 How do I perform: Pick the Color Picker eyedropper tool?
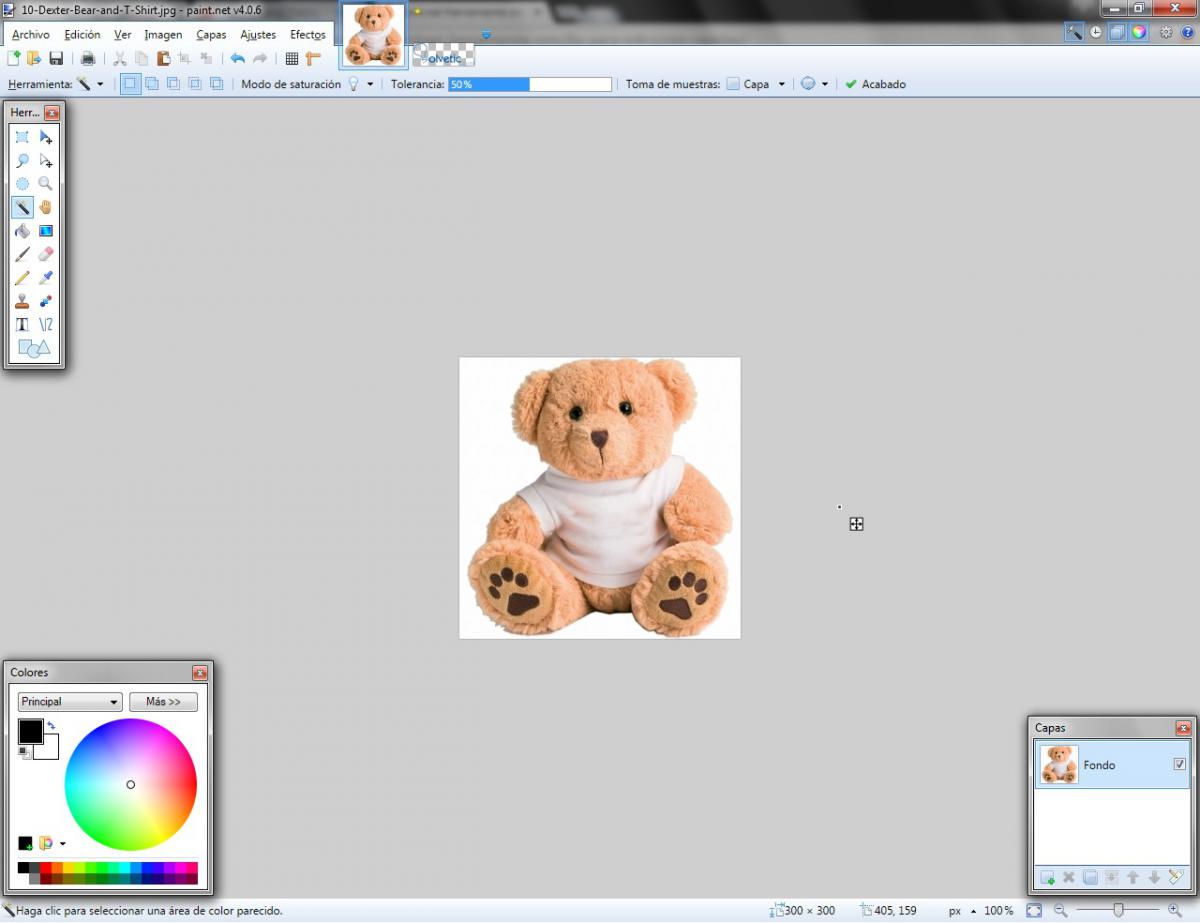pyautogui.click(x=45, y=278)
